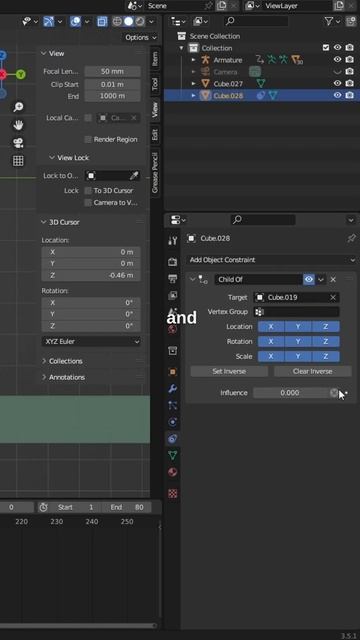This screenshot has width=360, height=640.
Task: Switch to wireframe viewport shading
Action: coord(117,21)
